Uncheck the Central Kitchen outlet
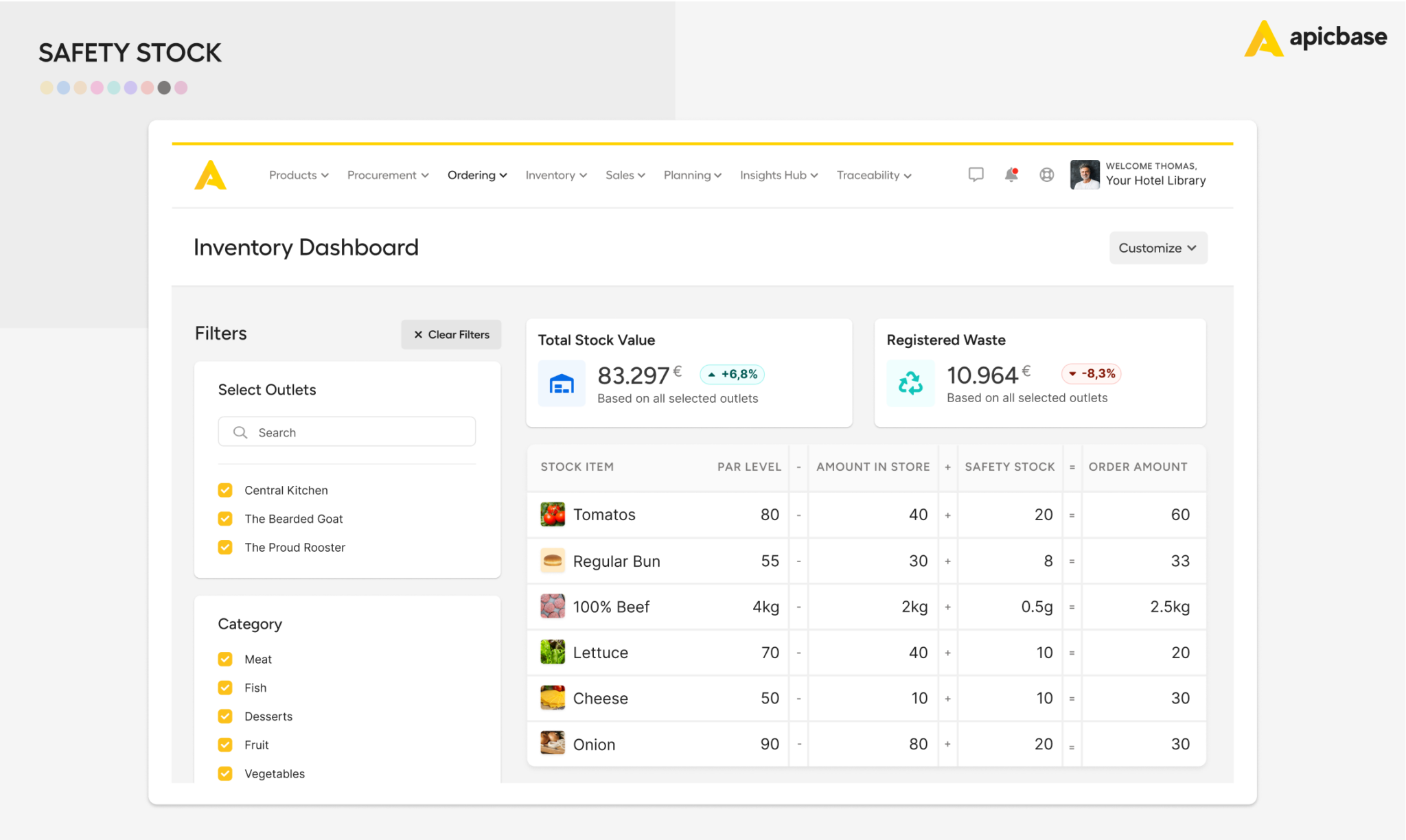Image resolution: width=1406 pixels, height=840 pixels. (225, 490)
